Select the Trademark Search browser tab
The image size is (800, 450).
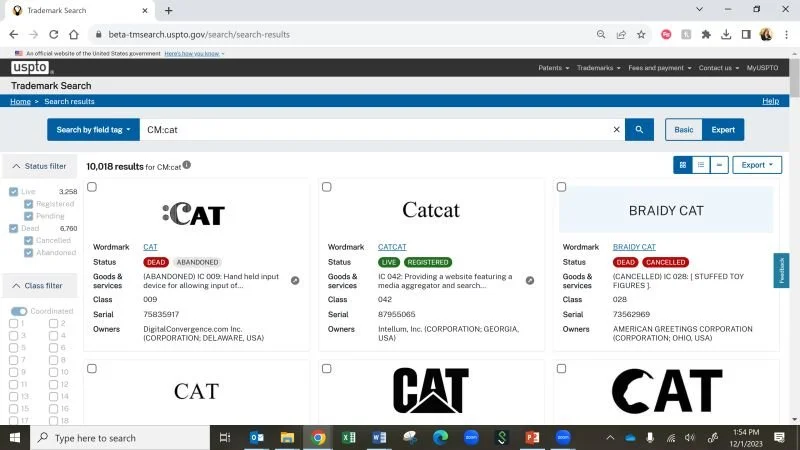click(x=80, y=10)
